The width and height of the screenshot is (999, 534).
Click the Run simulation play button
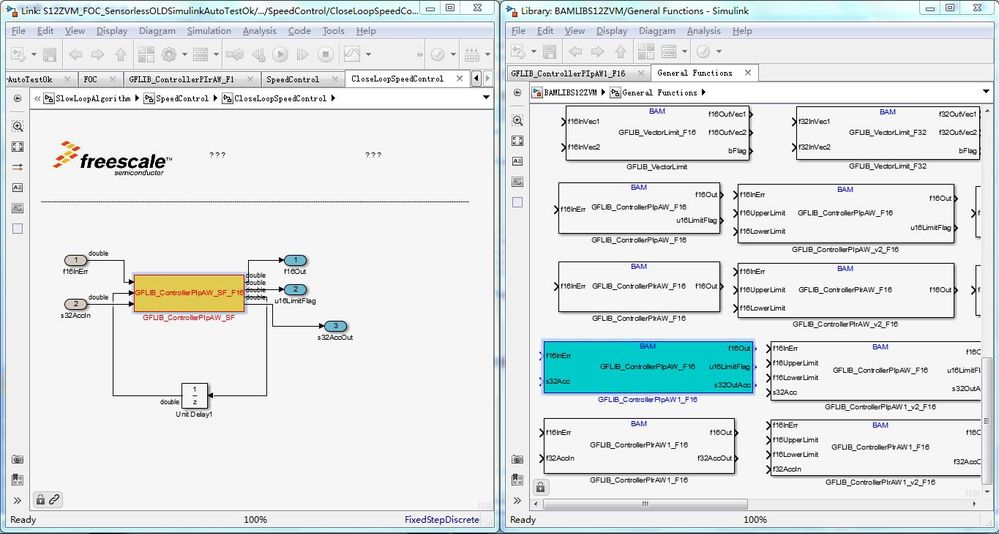(x=280, y=54)
